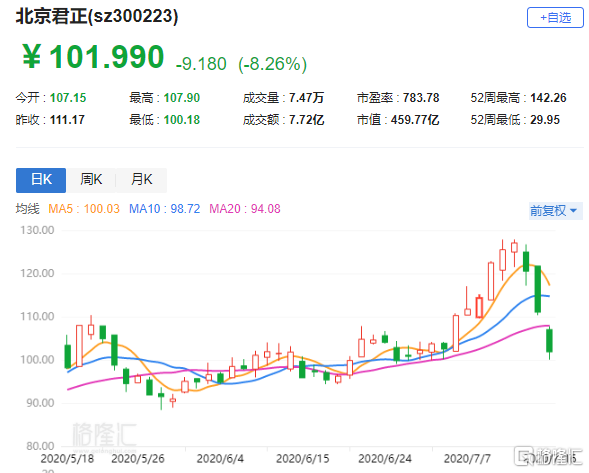Viewport: 589px width, 473px height.
Task: Click the 90.00 y-axis label
Action: point(40,403)
